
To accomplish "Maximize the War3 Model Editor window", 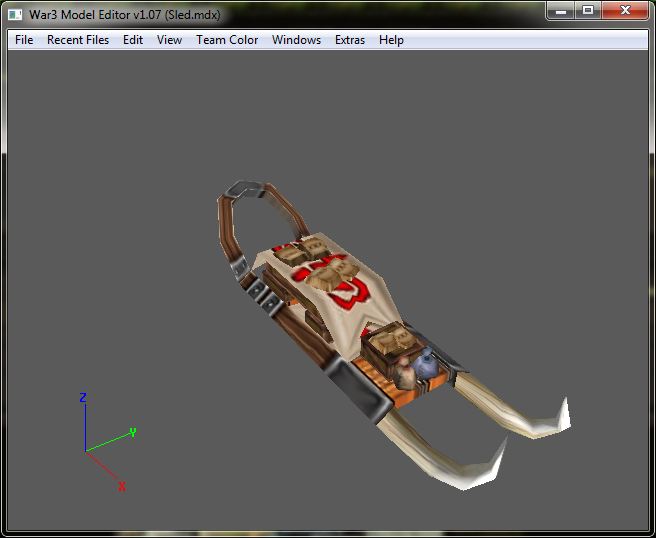I will pos(588,10).
